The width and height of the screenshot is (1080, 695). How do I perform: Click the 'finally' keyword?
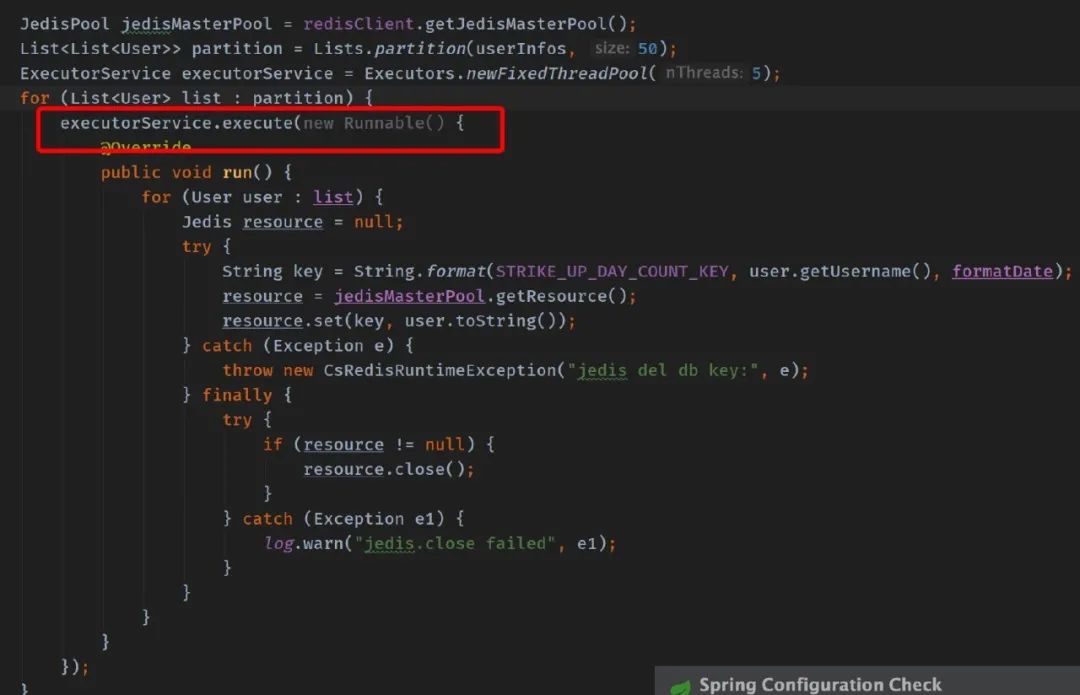click(237, 395)
